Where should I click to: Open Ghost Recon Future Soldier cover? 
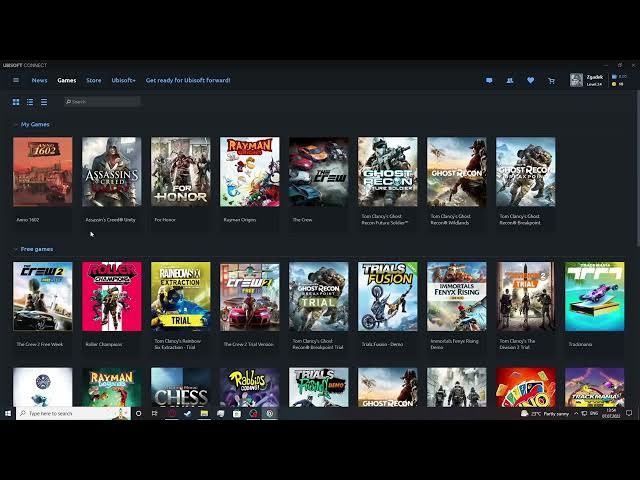(x=387, y=172)
